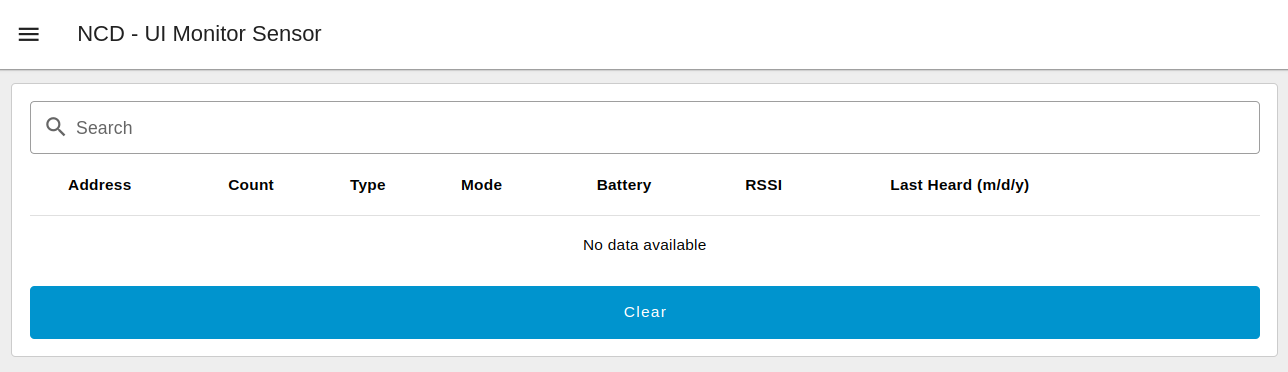The width and height of the screenshot is (1288, 372).
Task: Sort the table by Address column
Action: tap(100, 185)
